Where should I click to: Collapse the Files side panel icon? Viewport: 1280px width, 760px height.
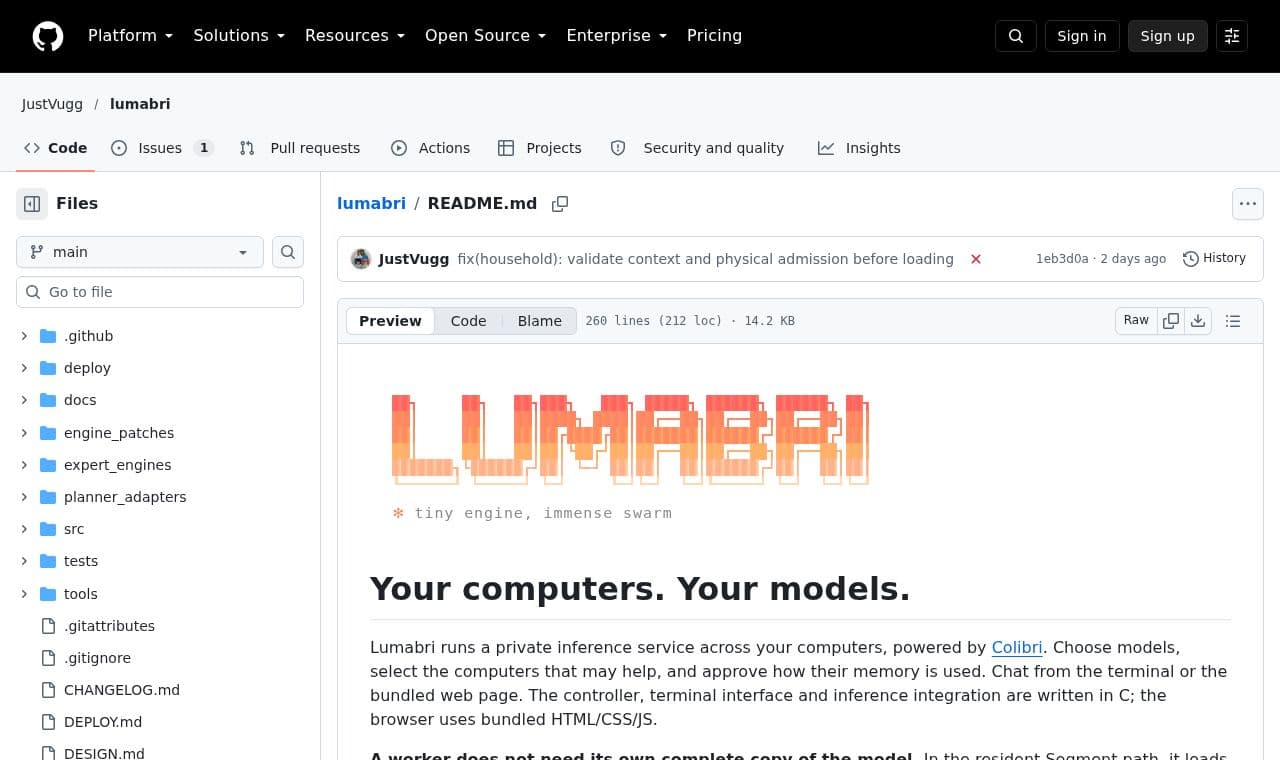[x=32, y=204]
